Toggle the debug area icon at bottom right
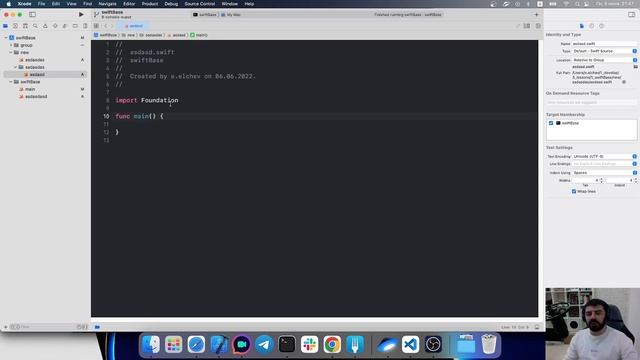The height and width of the screenshot is (360, 640). pyautogui.click(x=537, y=327)
